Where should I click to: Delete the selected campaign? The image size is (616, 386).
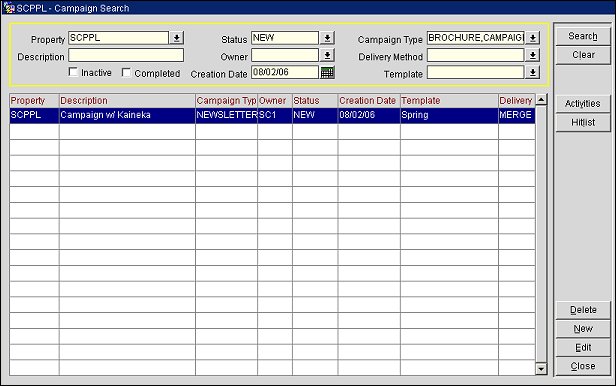point(583,310)
